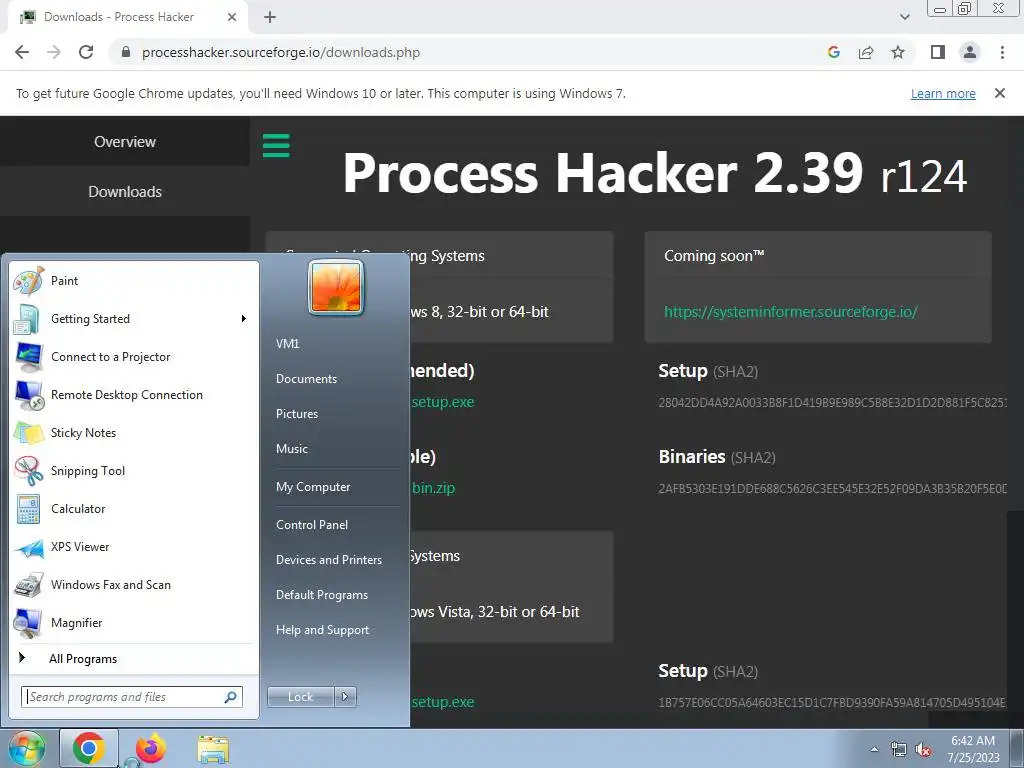Bookmark this tab with the star
The image size is (1024, 768).
(898, 52)
